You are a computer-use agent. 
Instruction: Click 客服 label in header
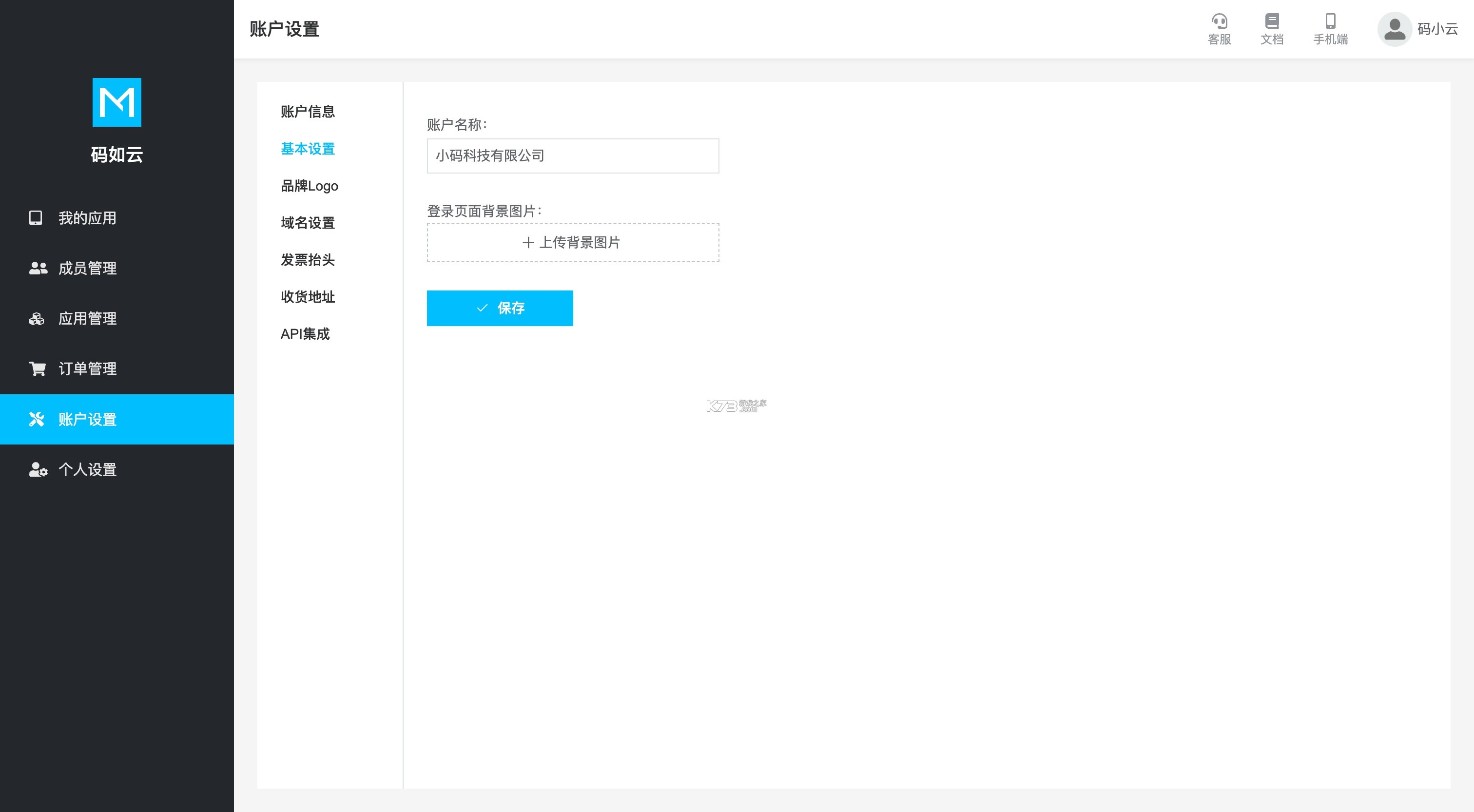[x=1219, y=39]
